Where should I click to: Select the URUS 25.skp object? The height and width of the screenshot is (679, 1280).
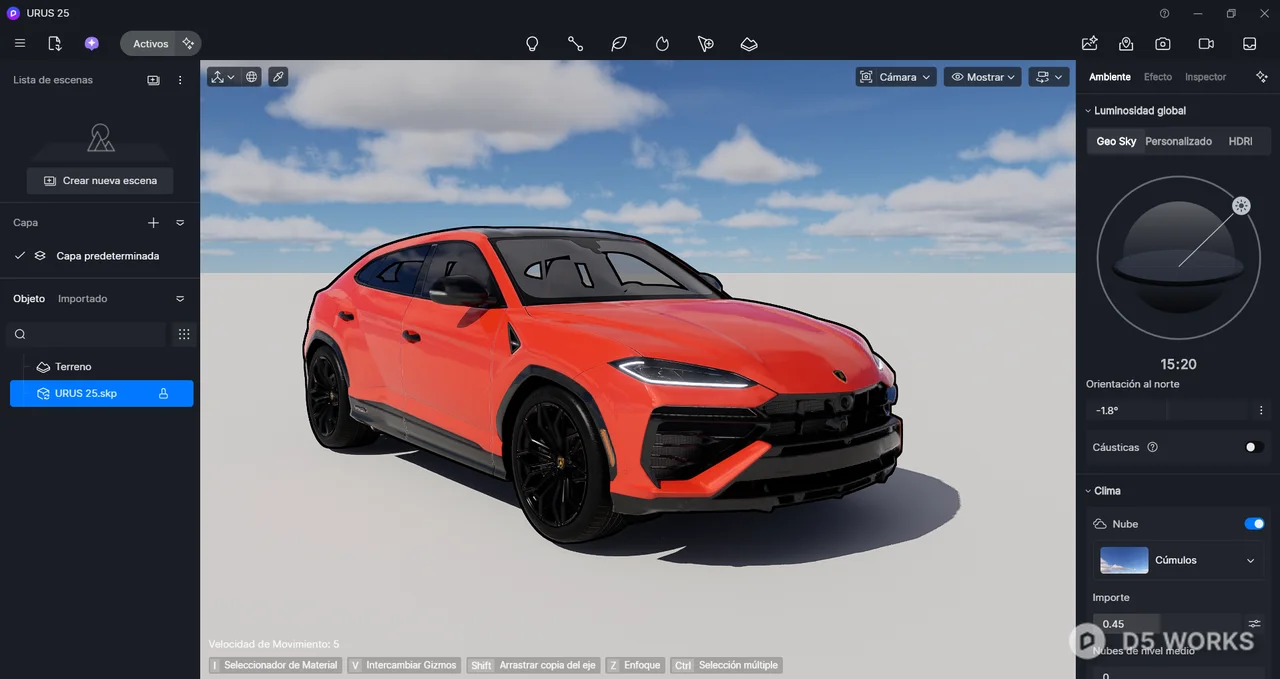click(100, 393)
